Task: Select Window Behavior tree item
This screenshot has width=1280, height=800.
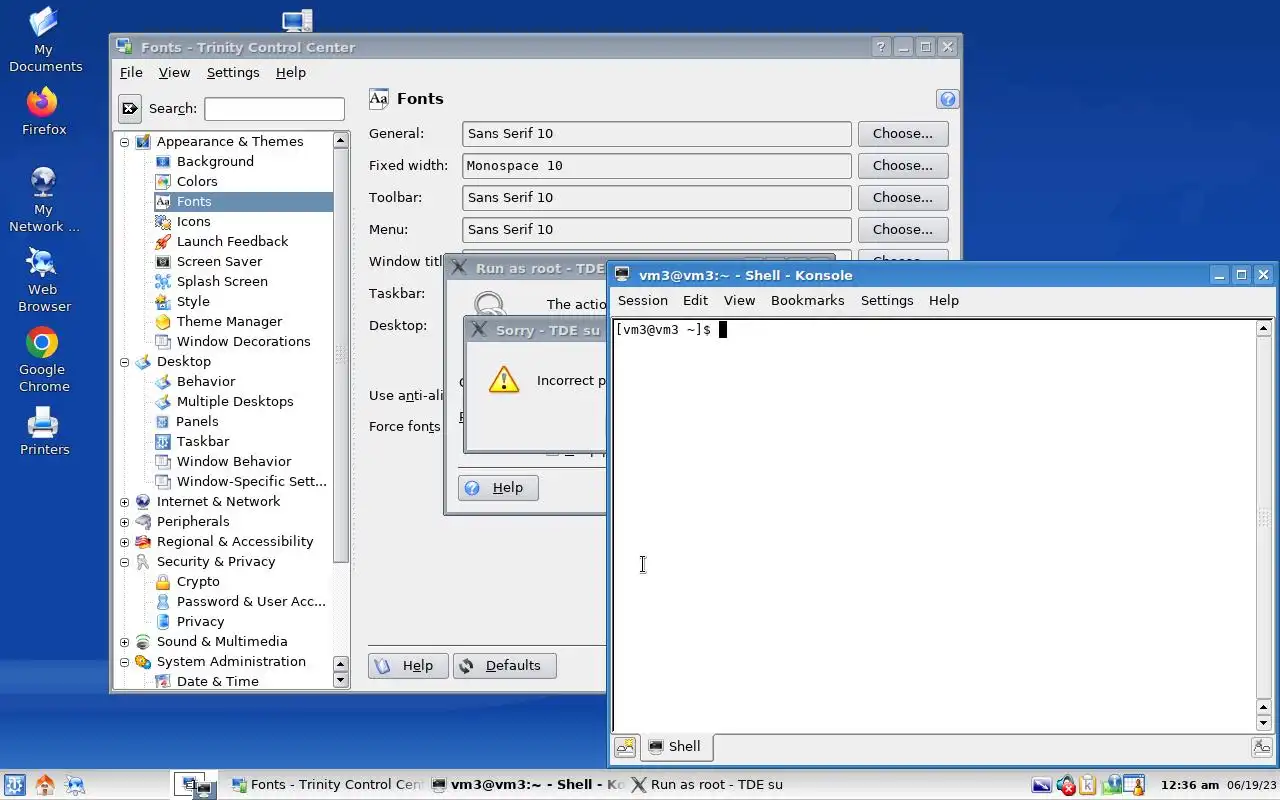Action: 234,461
